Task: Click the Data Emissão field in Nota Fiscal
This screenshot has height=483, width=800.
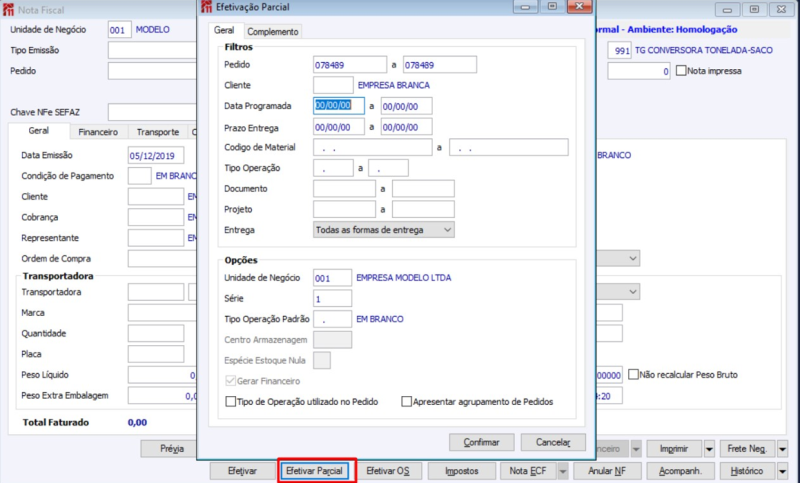Action: coord(156,156)
